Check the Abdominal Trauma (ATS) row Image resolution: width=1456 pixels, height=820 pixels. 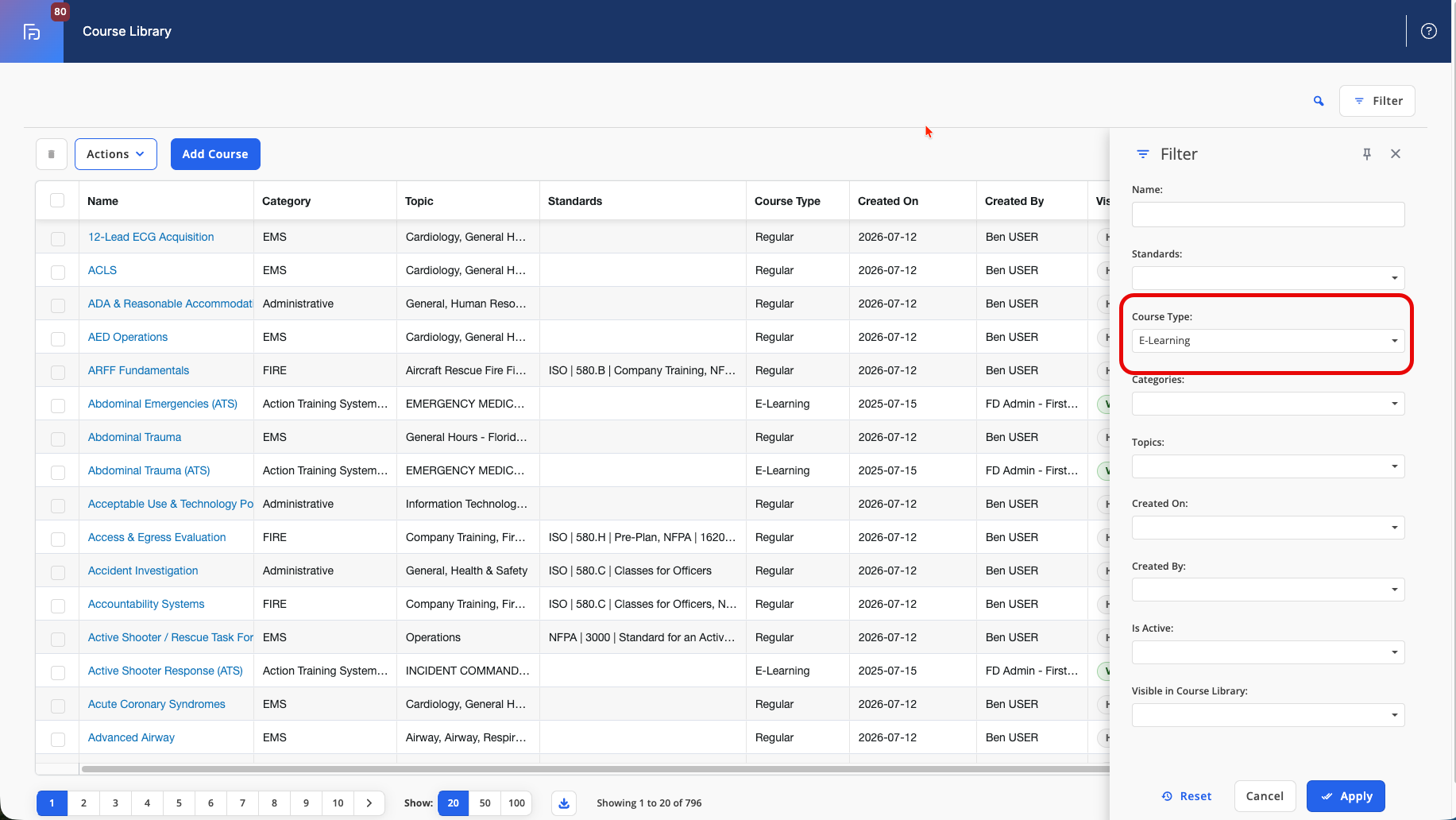pos(58,472)
